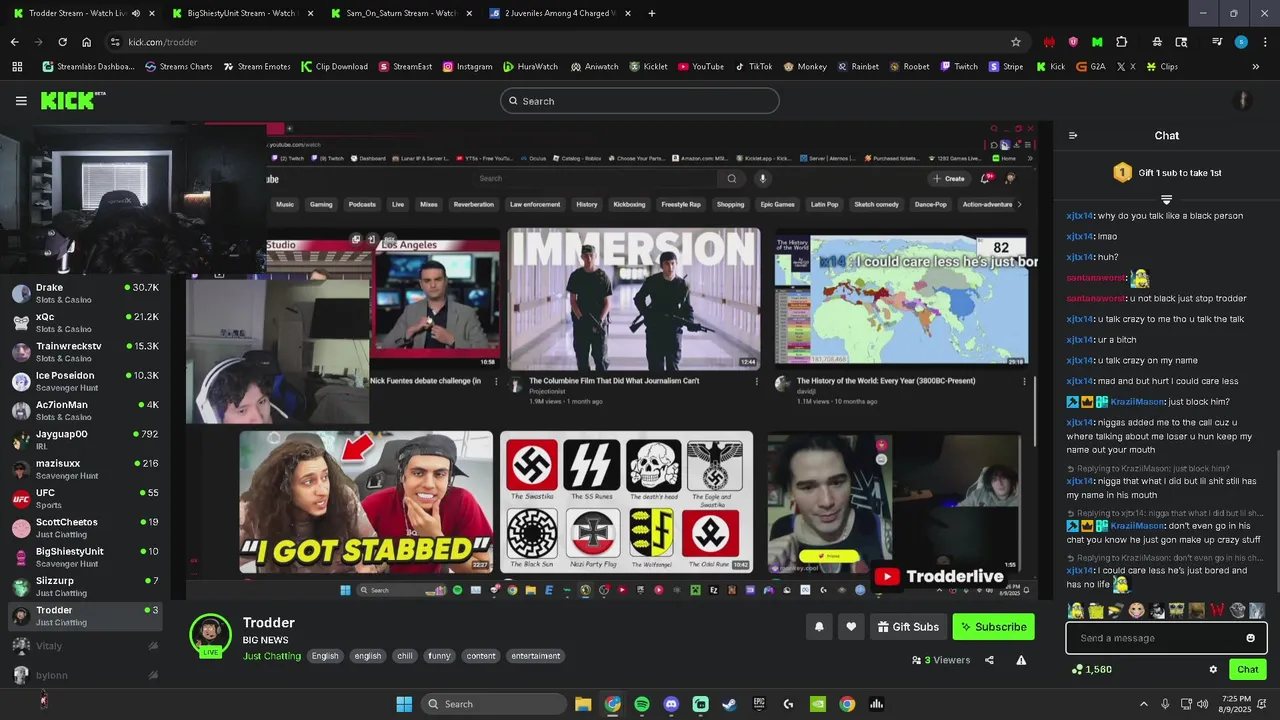Click the 'entertainment' stream tag
This screenshot has height=720, width=1280.
(535, 656)
